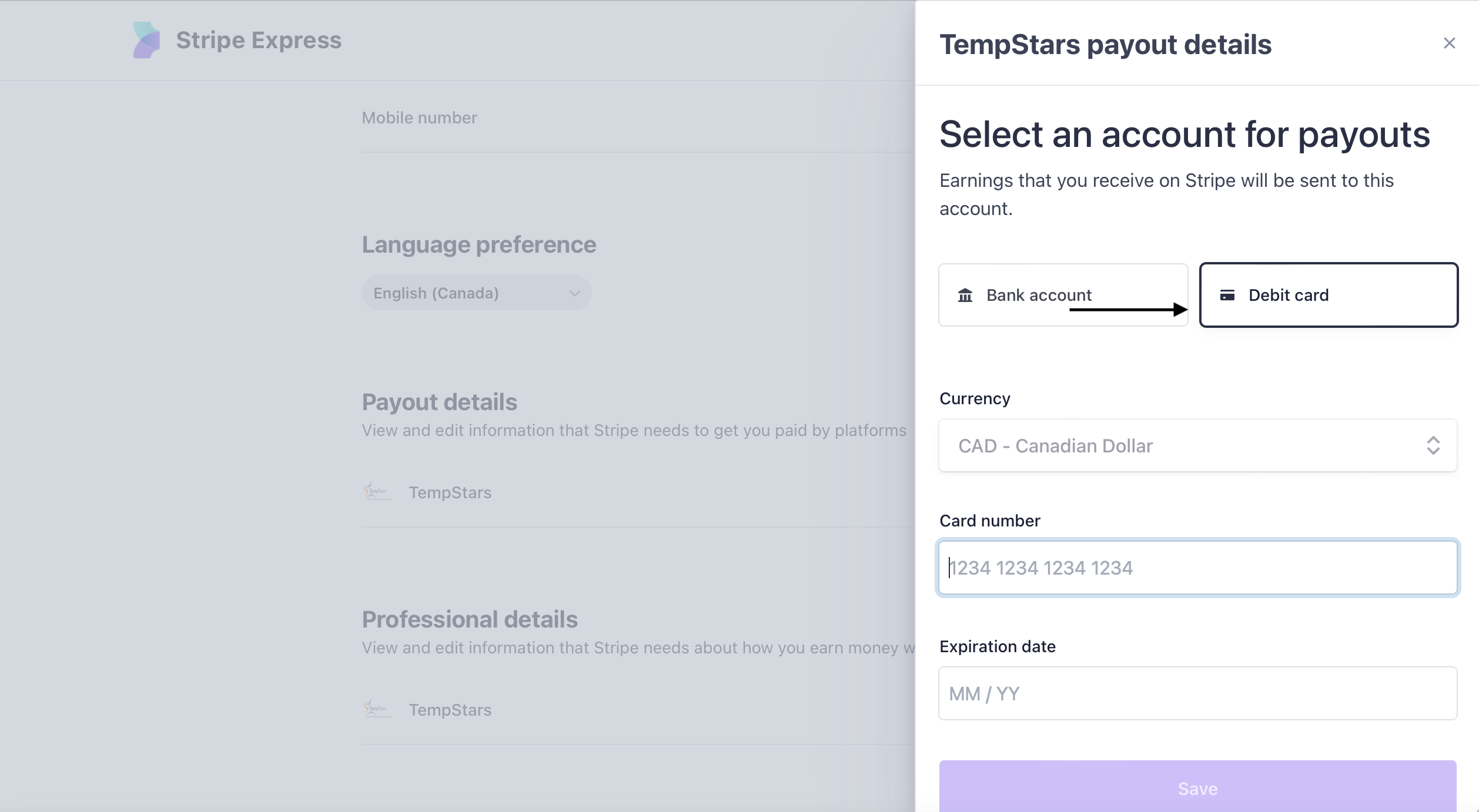Viewport: 1479px width, 812px height.
Task: Open the TempStars entry in Payout details
Action: [x=450, y=492]
